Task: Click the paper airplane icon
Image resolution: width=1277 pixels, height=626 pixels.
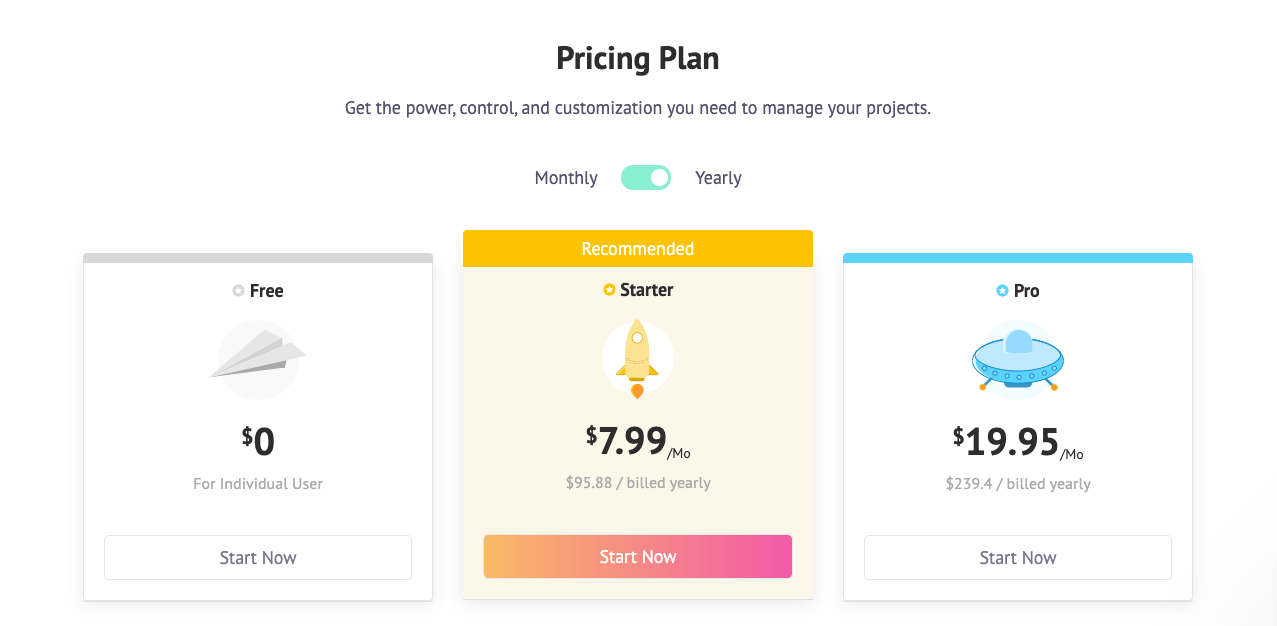Action: click(x=258, y=358)
